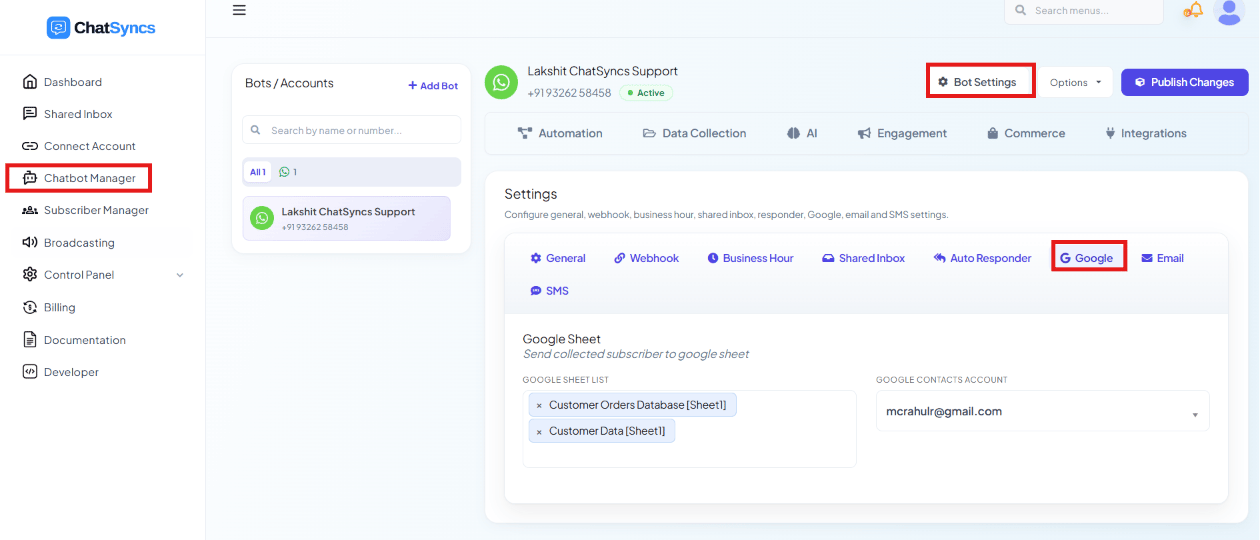1260x540 pixels.
Task: Click the Control Panel gear icon
Action: [30, 275]
